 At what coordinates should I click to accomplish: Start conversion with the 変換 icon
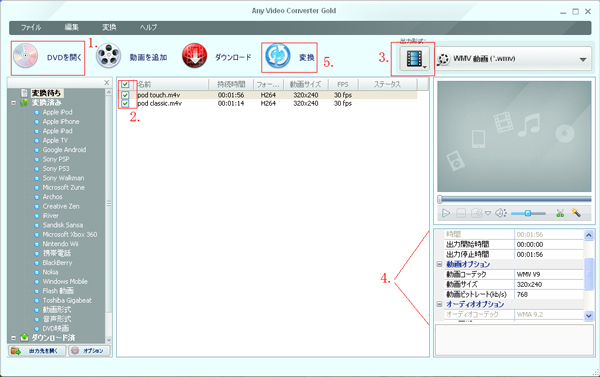(278, 56)
